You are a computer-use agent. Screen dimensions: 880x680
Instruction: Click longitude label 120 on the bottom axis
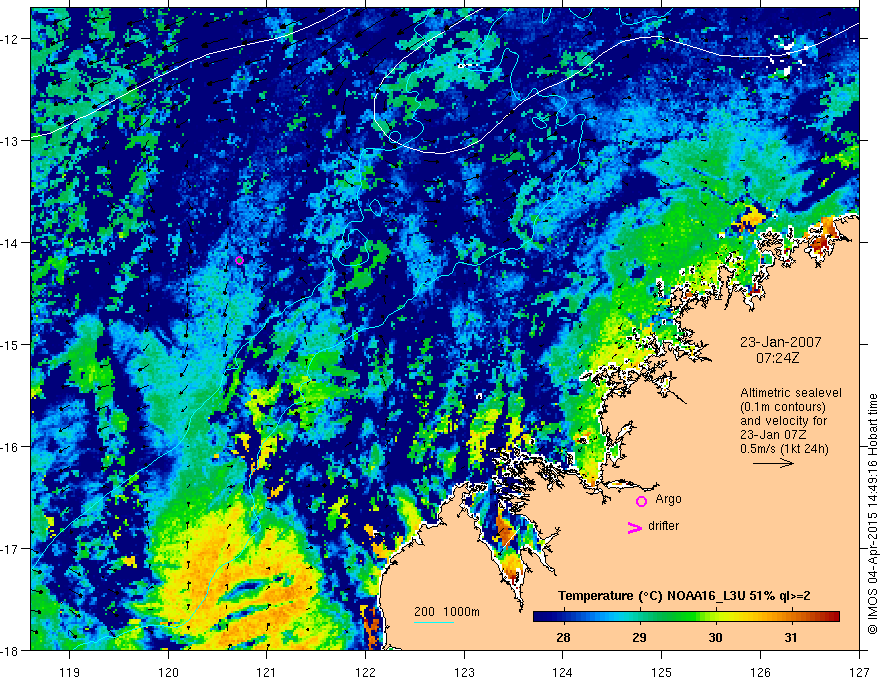(x=168, y=672)
